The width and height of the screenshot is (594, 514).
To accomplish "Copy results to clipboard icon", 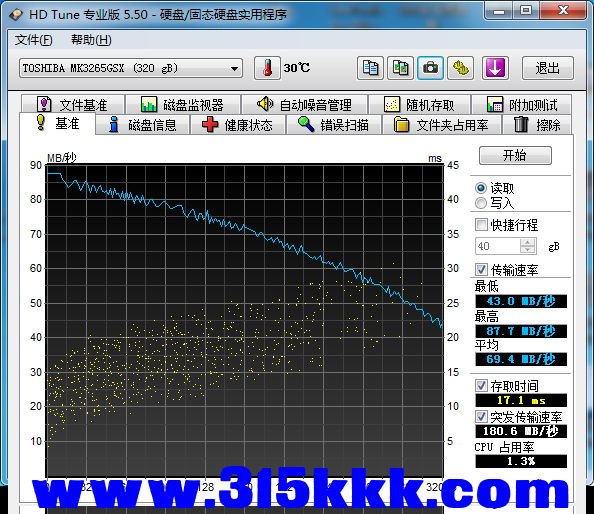I will [x=370, y=68].
